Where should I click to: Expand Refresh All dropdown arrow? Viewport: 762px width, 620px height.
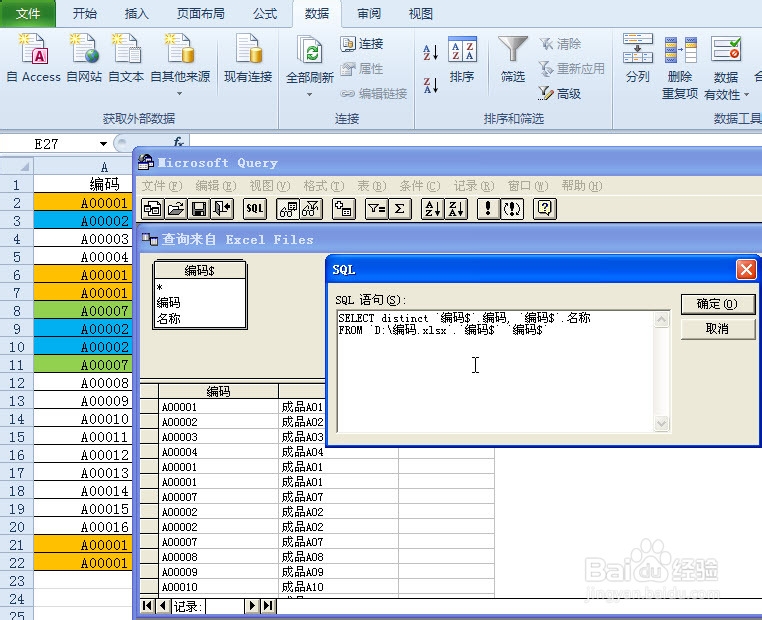click(x=310, y=94)
